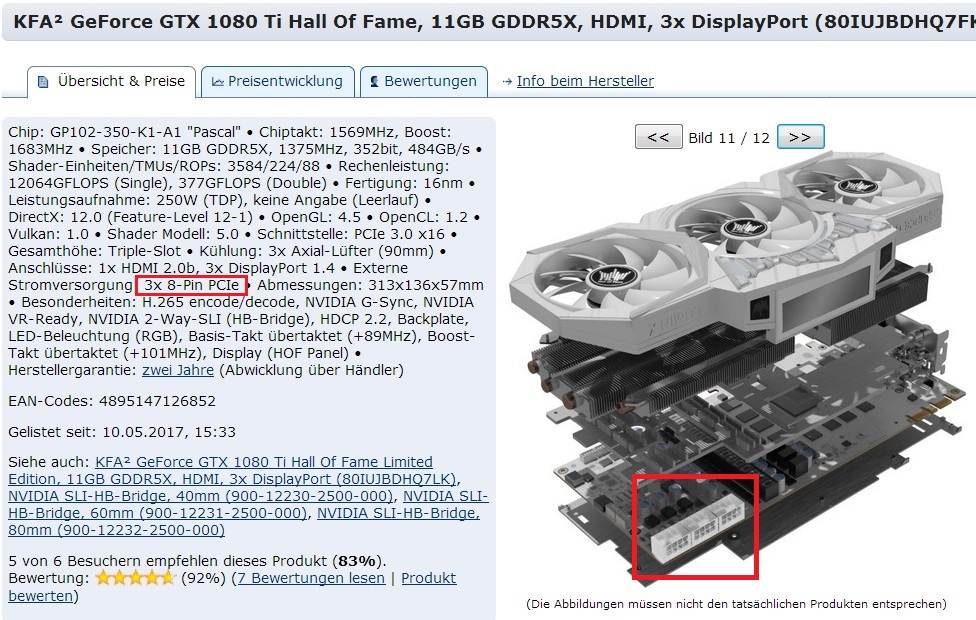This screenshot has height=620, width=976.
Task: Open NVIDIA SLI-HB-Bridge 80mm link
Action: [x=244, y=522]
